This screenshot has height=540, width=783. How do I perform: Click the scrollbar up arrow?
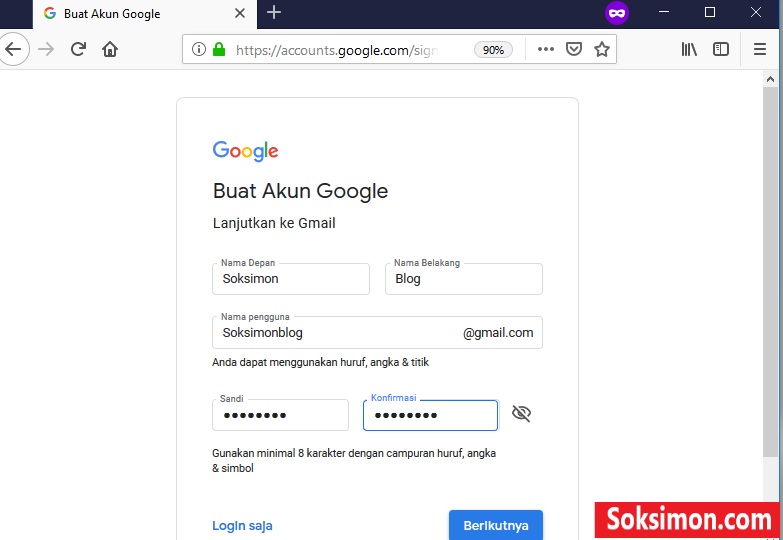(770, 79)
